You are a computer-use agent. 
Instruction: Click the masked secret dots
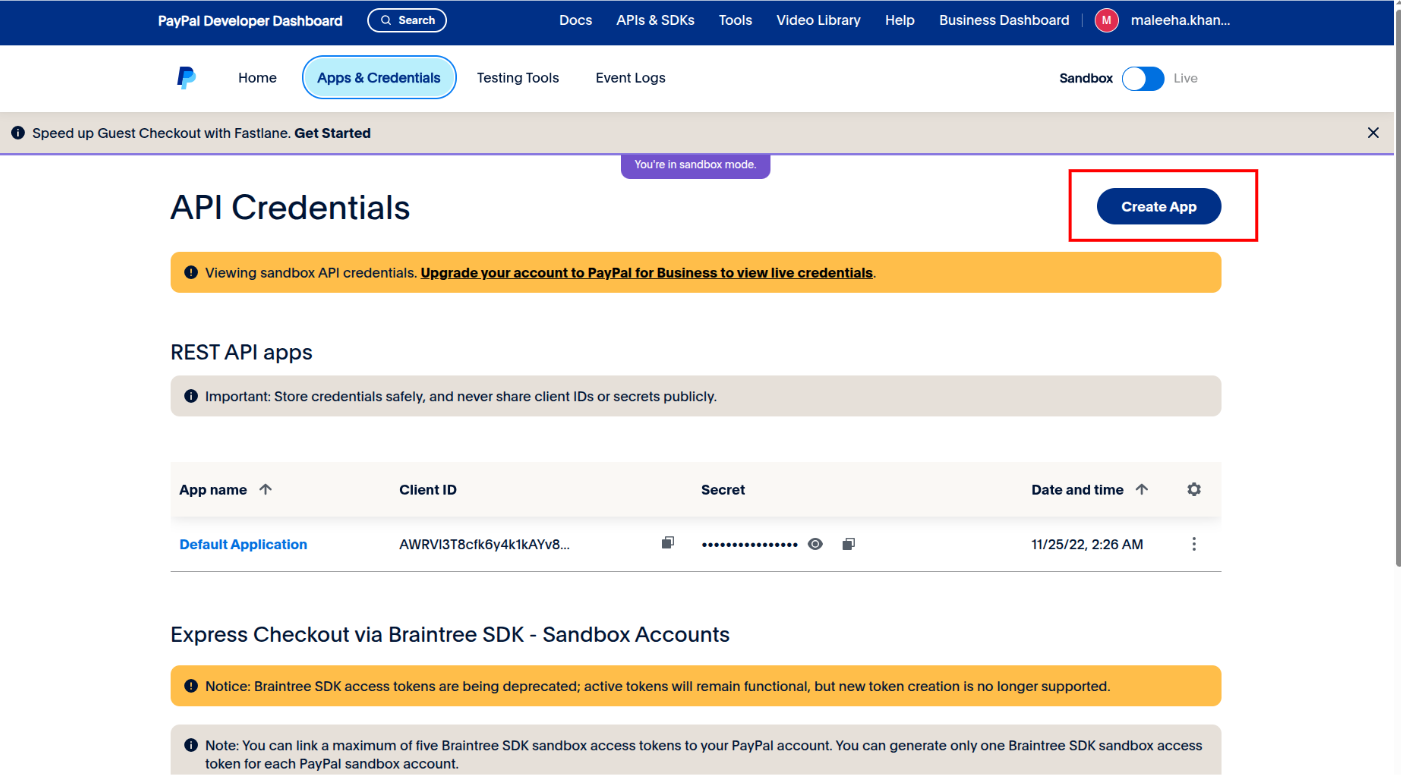pyautogui.click(x=749, y=544)
